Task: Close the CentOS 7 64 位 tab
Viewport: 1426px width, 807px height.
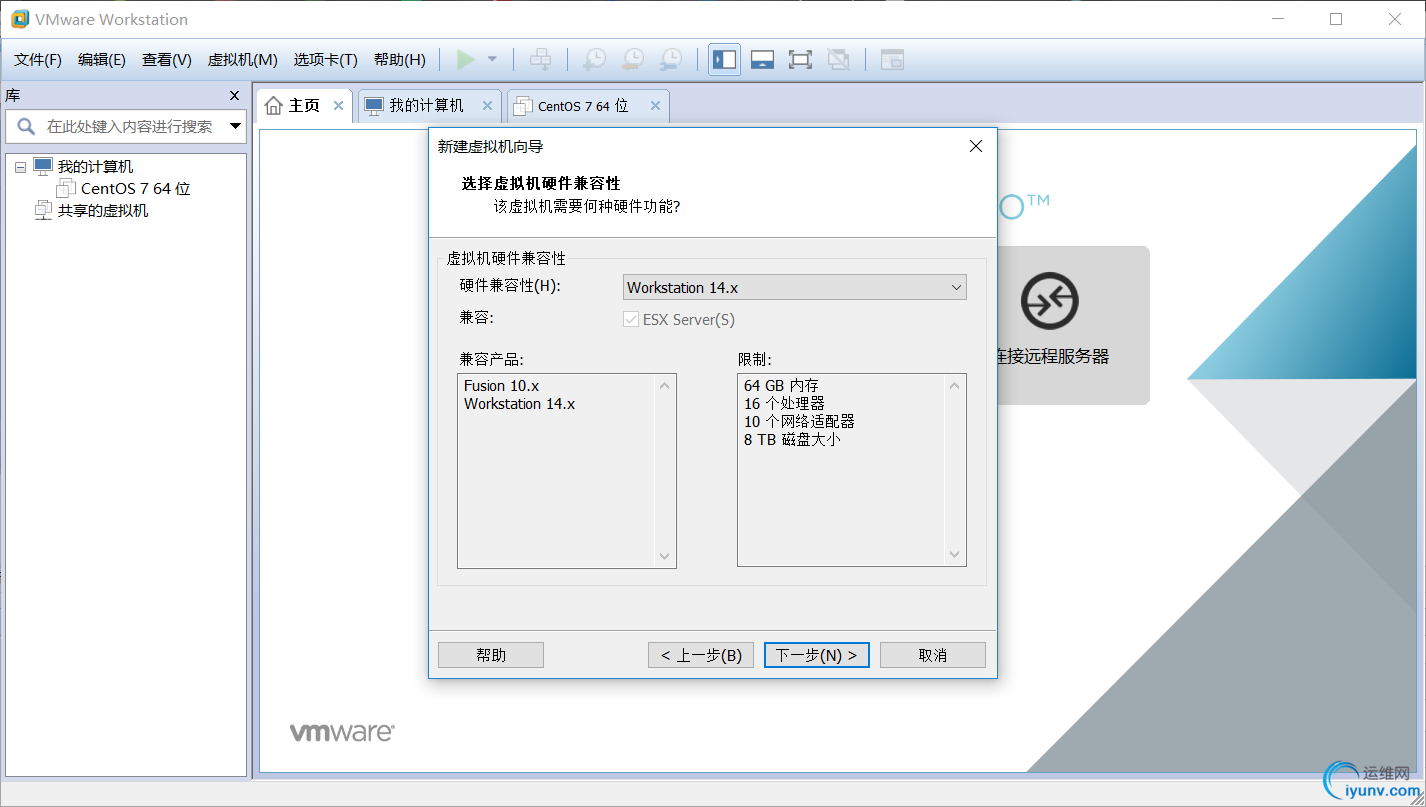Action: pos(656,105)
